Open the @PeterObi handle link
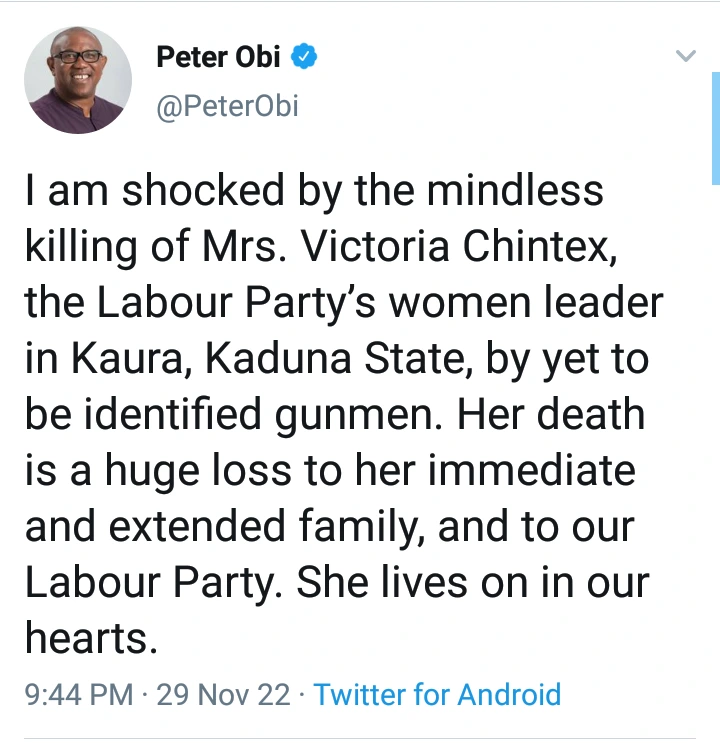Image resolution: width=720 pixels, height=743 pixels. (x=227, y=106)
